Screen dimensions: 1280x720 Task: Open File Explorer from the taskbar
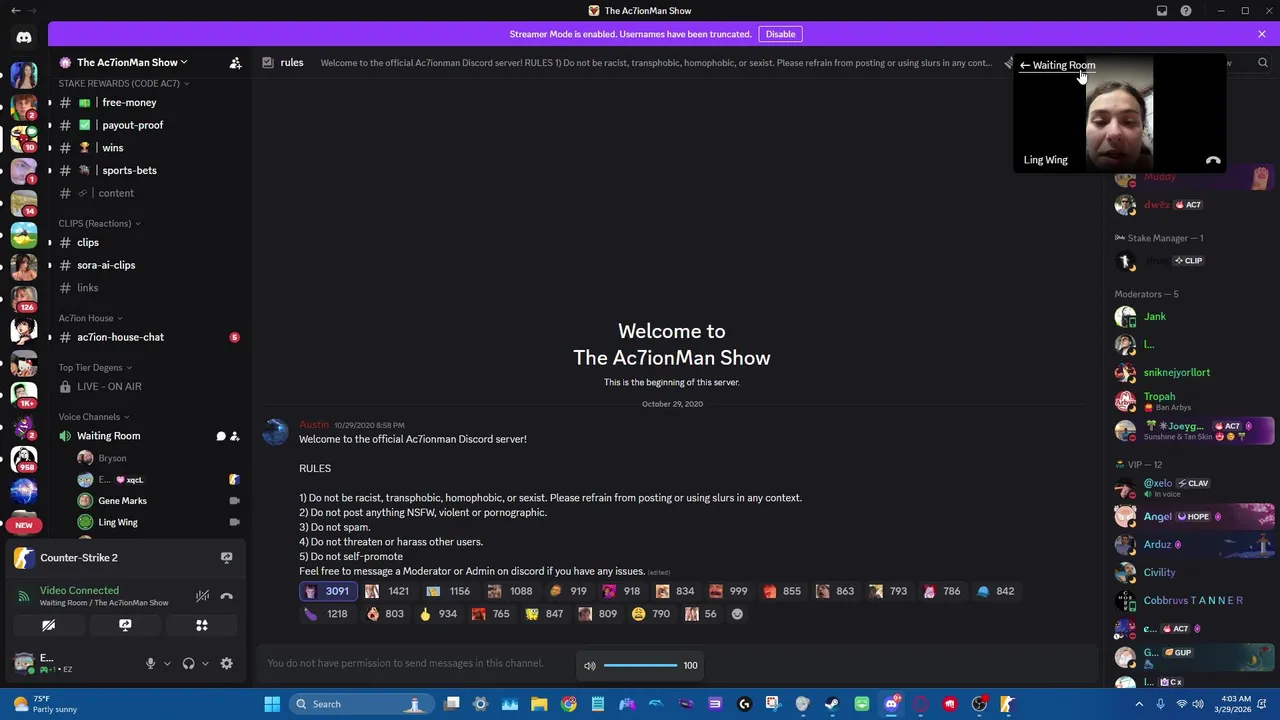tap(539, 704)
